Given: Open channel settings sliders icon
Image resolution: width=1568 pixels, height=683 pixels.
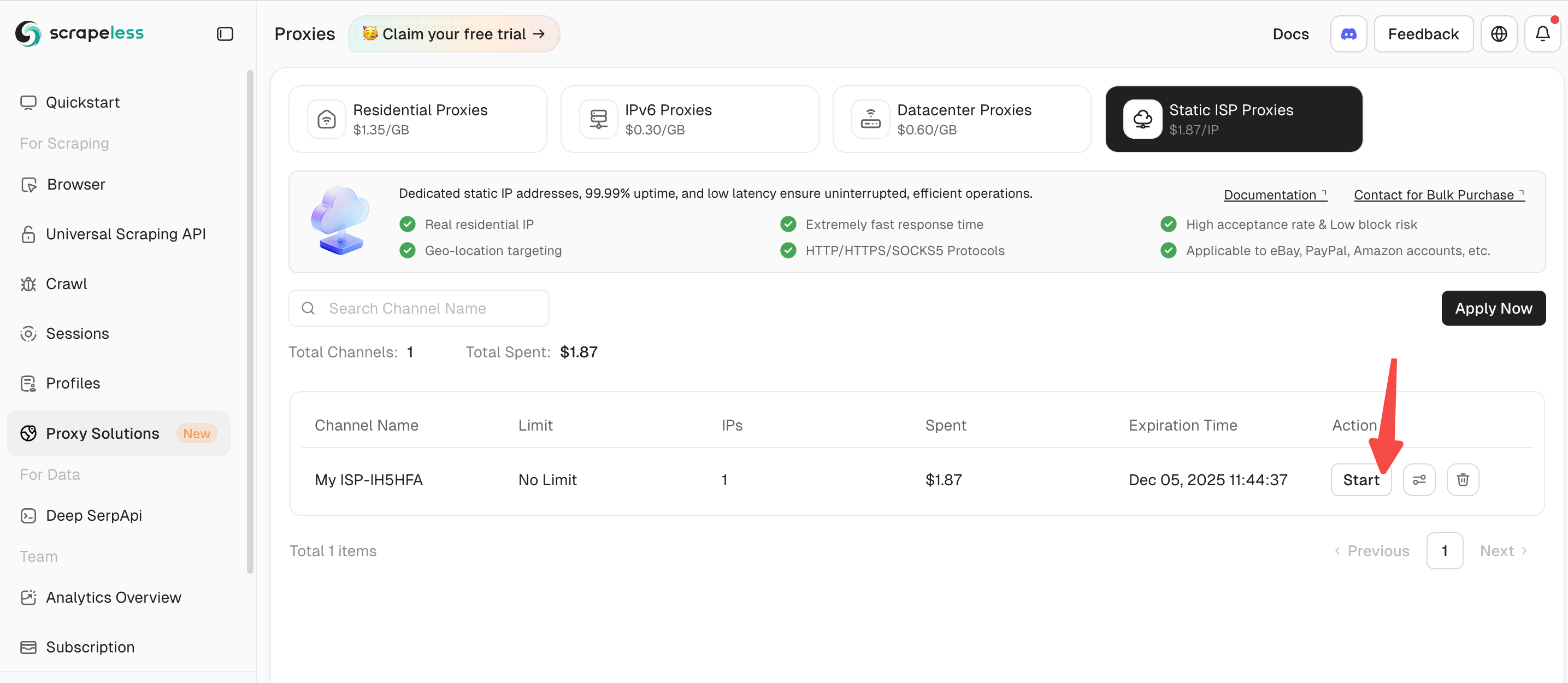Looking at the screenshot, I should (1419, 480).
